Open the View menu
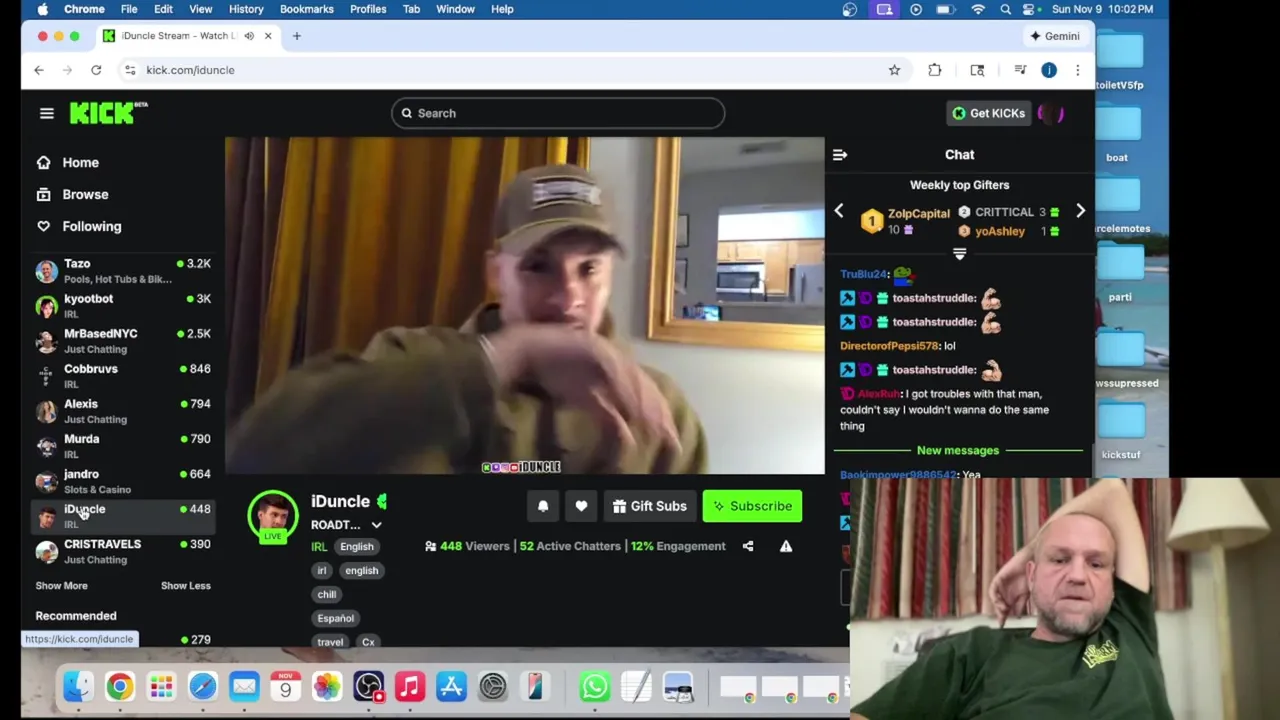 (x=200, y=9)
